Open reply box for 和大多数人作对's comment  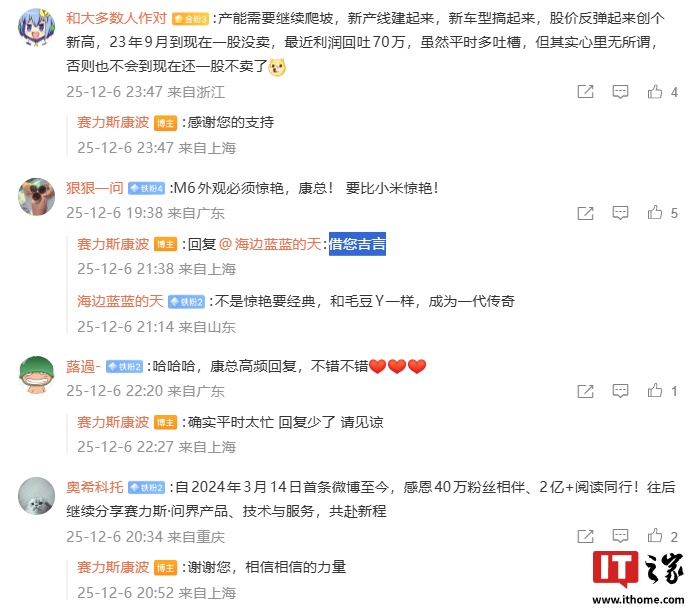tap(620, 92)
